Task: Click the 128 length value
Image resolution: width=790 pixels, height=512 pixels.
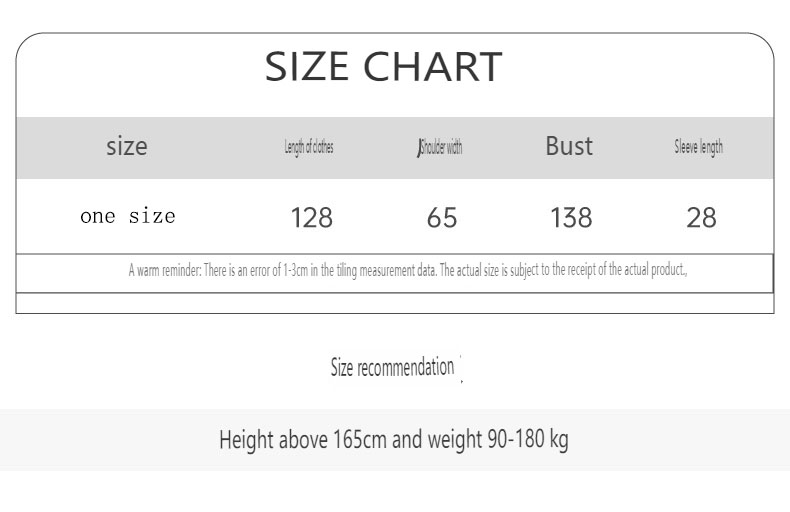Action: [x=312, y=218]
